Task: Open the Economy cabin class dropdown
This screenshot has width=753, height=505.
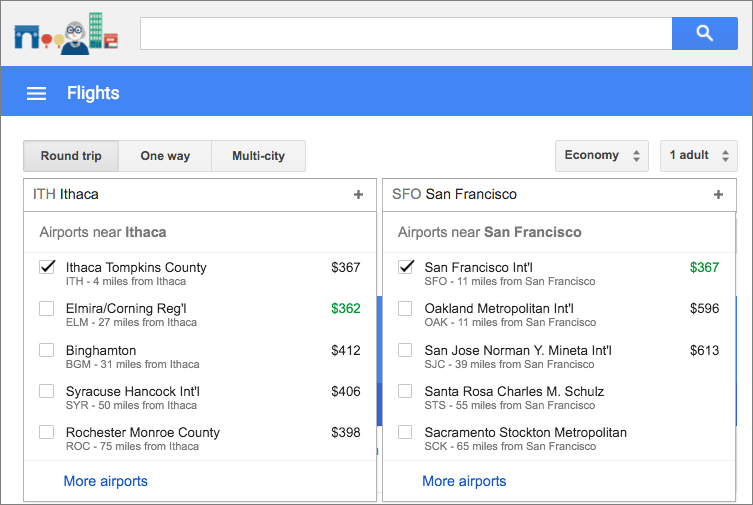Action: pyautogui.click(x=602, y=156)
